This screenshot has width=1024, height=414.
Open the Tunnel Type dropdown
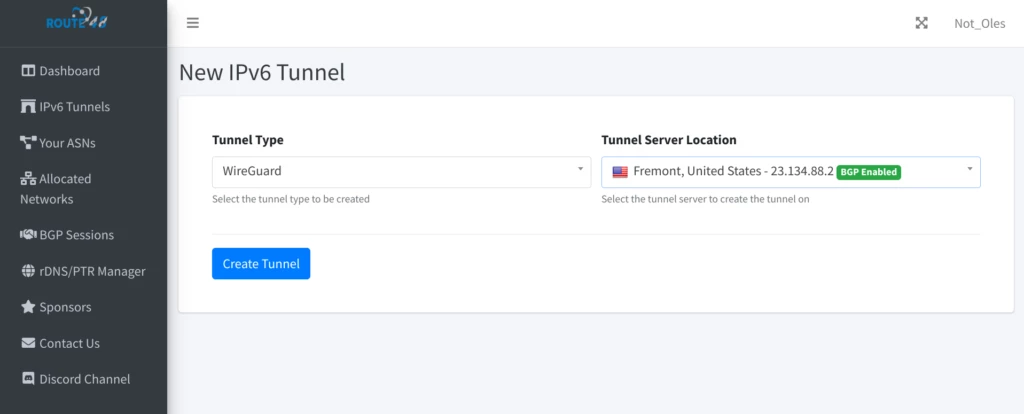click(400, 171)
